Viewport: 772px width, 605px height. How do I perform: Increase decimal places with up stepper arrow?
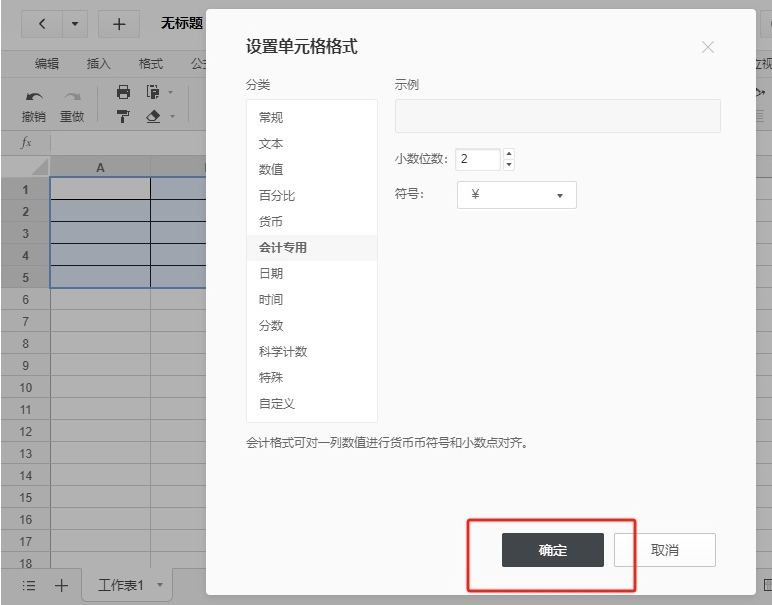point(508,155)
